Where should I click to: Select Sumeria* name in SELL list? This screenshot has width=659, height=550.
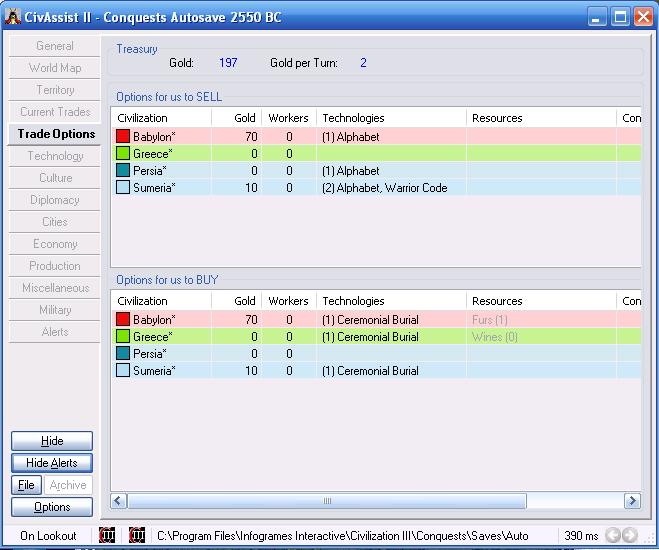click(154, 188)
